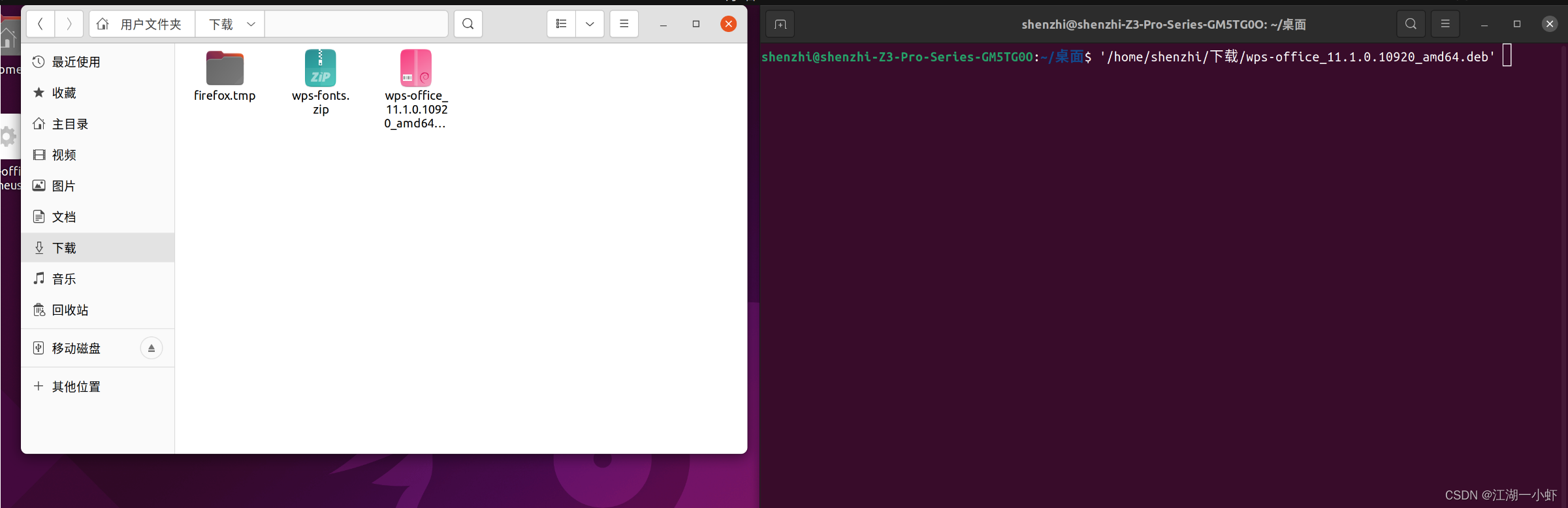Click the forward navigation arrow in file manager
The width and height of the screenshot is (1568, 508).
[x=69, y=24]
